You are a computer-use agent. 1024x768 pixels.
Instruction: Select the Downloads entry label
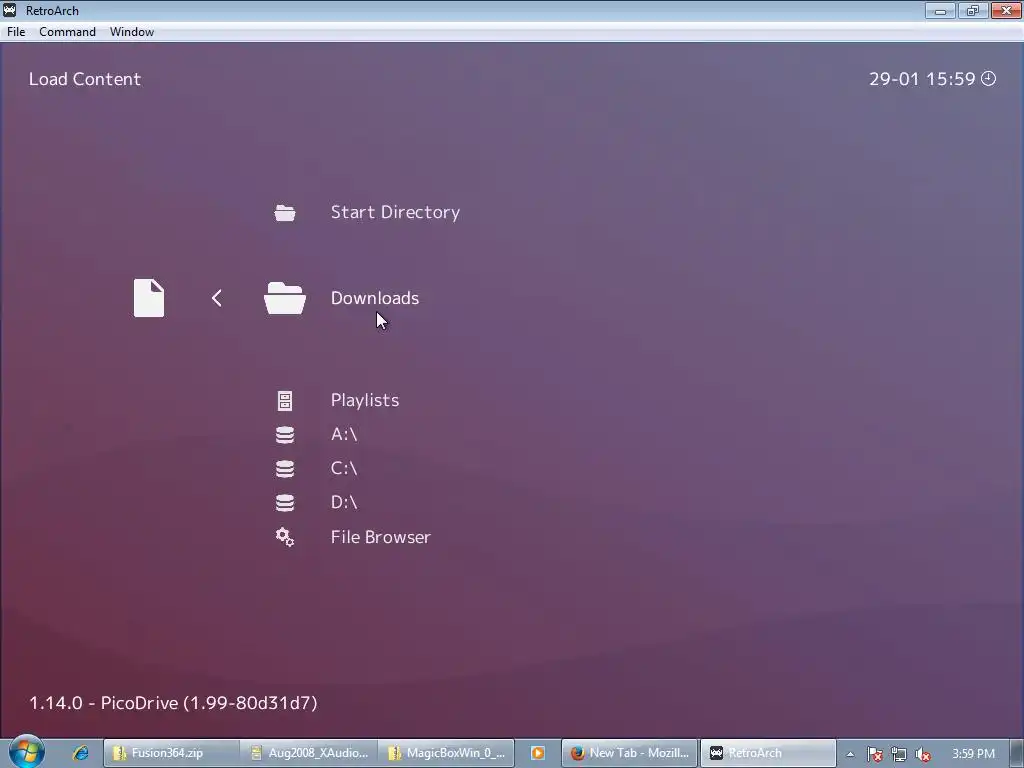(375, 298)
